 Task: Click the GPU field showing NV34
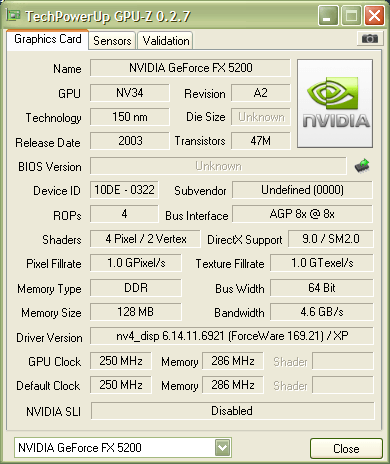(x=130, y=93)
